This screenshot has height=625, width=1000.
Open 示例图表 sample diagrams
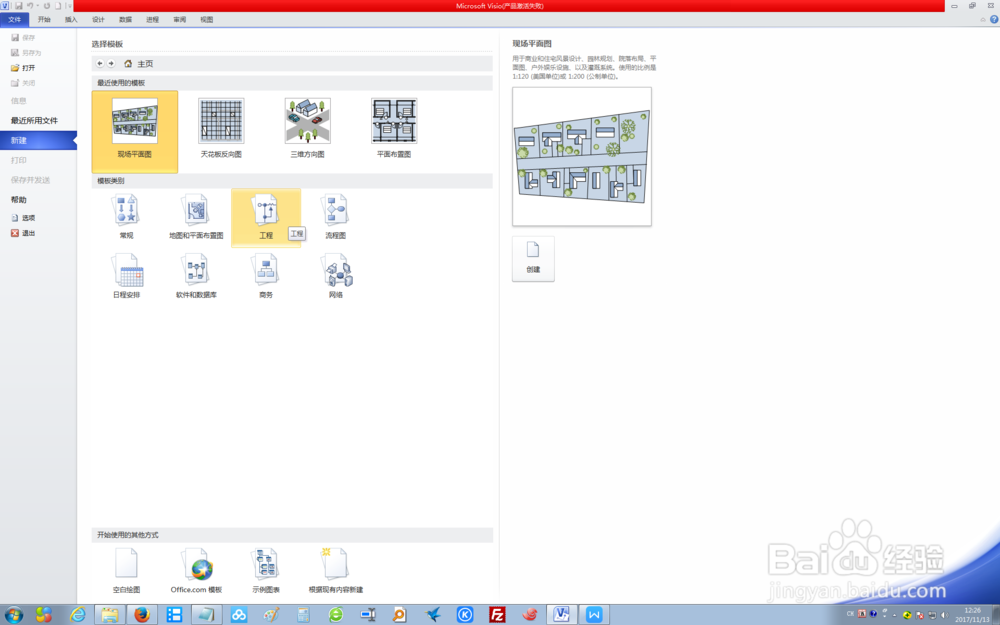click(x=266, y=571)
